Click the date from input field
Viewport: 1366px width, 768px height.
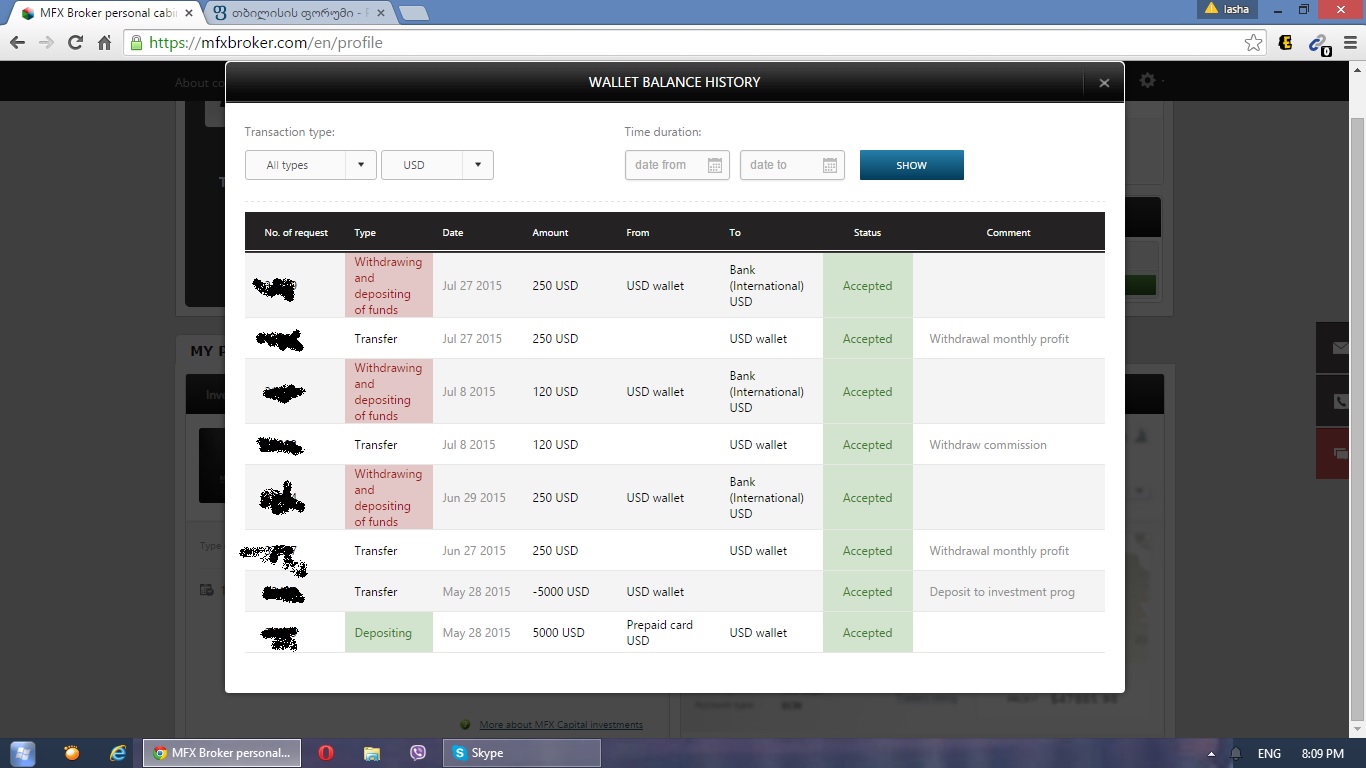click(677, 165)
